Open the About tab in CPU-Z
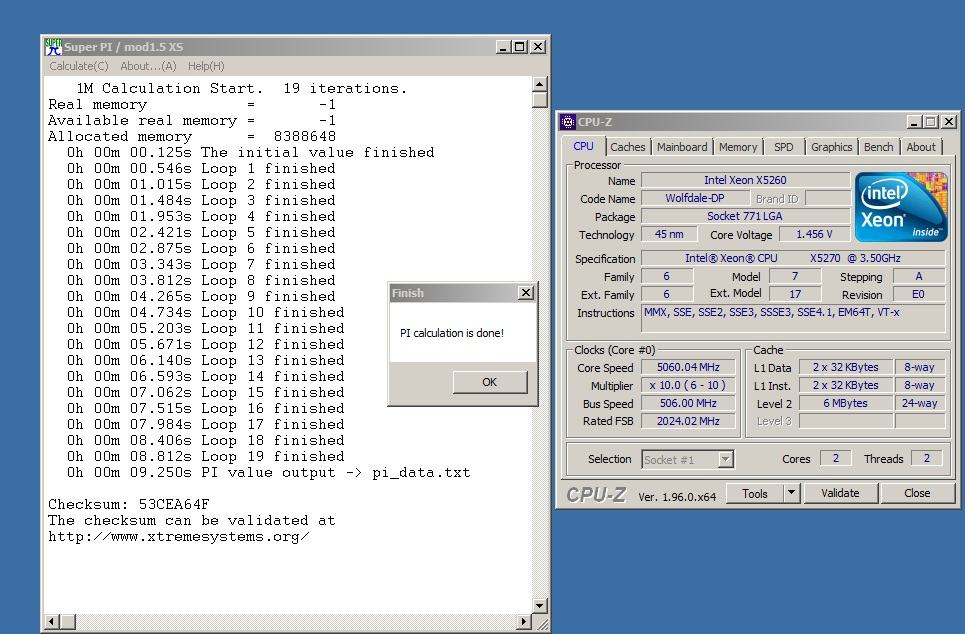Image resolution: width=965 pixels, height=634 pixels. click(x=921, y=147)
